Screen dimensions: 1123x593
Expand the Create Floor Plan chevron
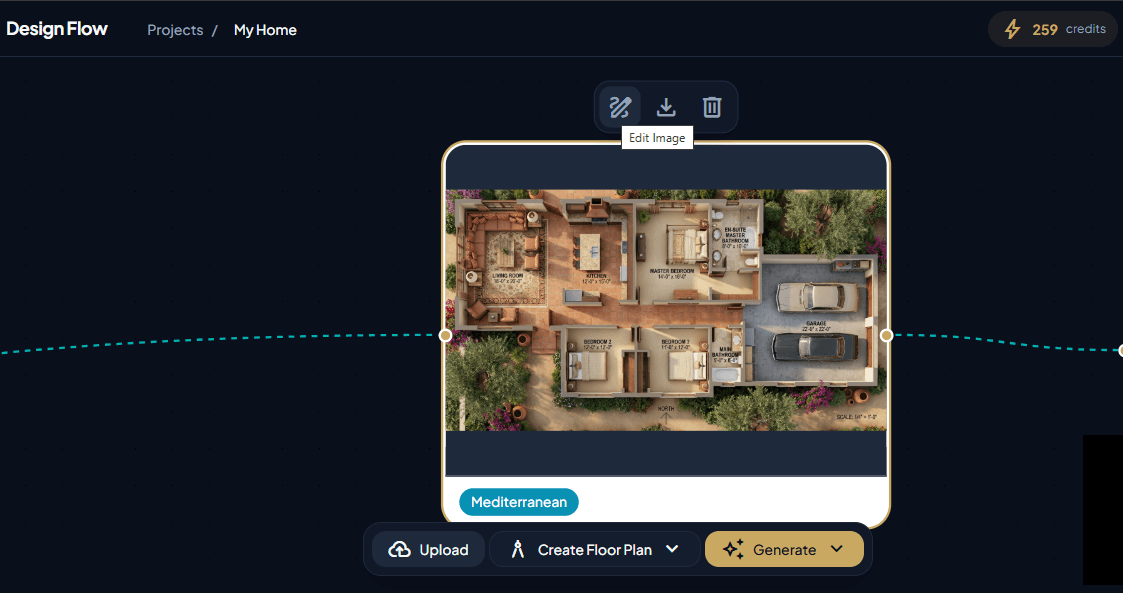[x=672, y=549]
